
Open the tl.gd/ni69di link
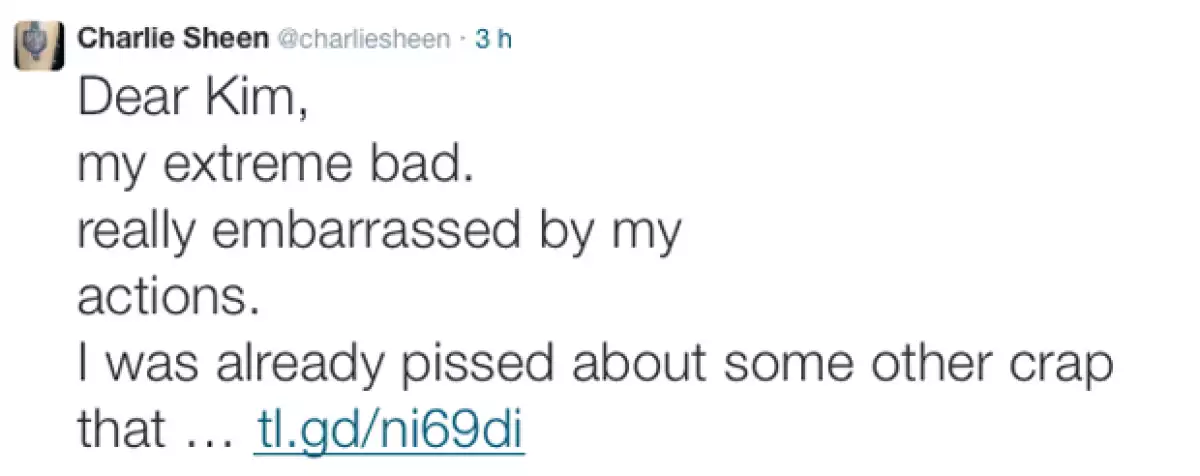click(389, 429)
